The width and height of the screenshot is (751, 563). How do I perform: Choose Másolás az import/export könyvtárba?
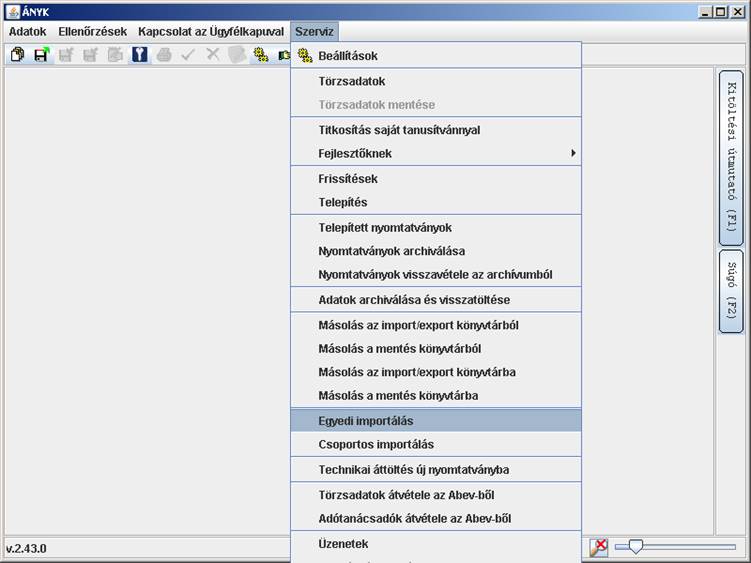[x=436, y=372]
